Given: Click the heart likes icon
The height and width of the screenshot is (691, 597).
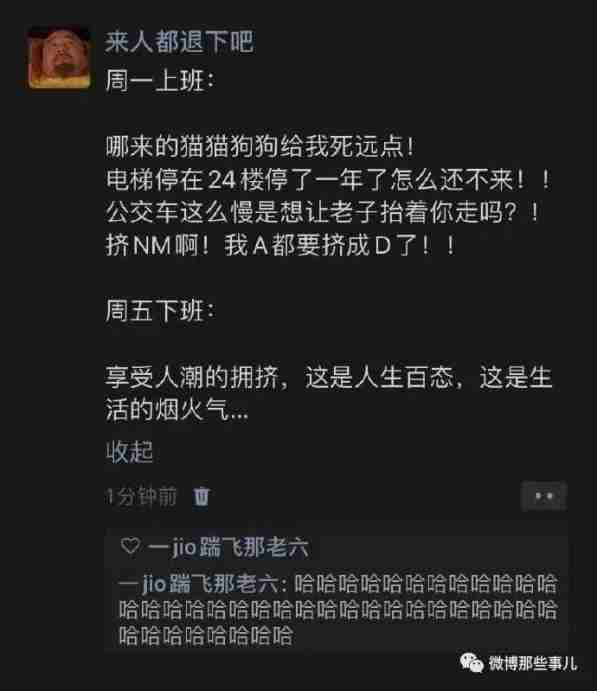Looking at the screenshot, I should (130, 546).
